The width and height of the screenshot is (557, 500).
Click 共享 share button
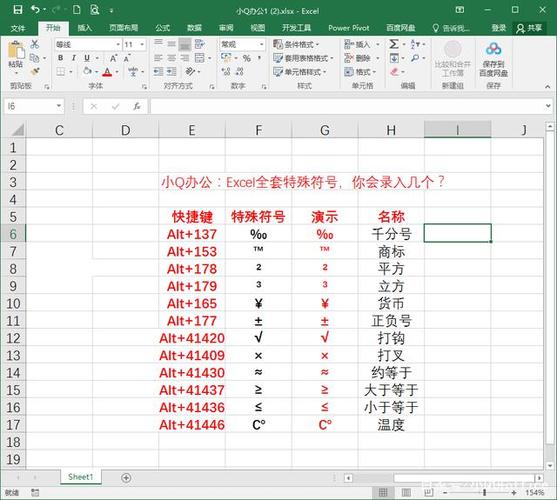tap(529, 28)
